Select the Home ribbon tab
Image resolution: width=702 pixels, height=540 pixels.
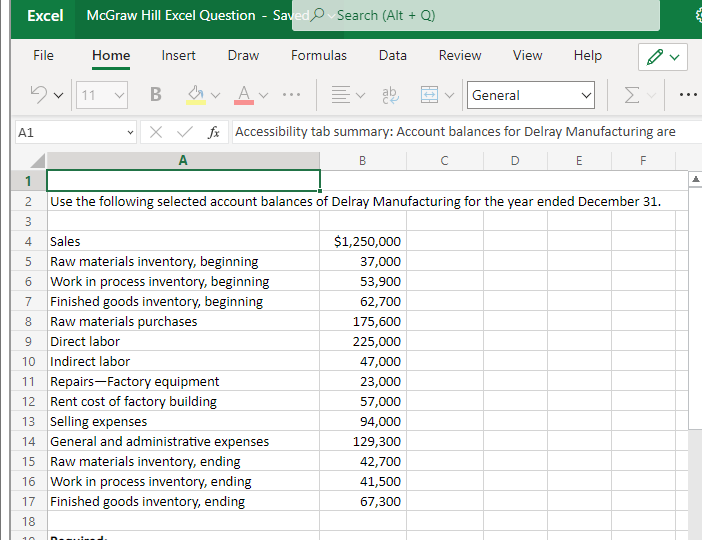coord(111,56)
